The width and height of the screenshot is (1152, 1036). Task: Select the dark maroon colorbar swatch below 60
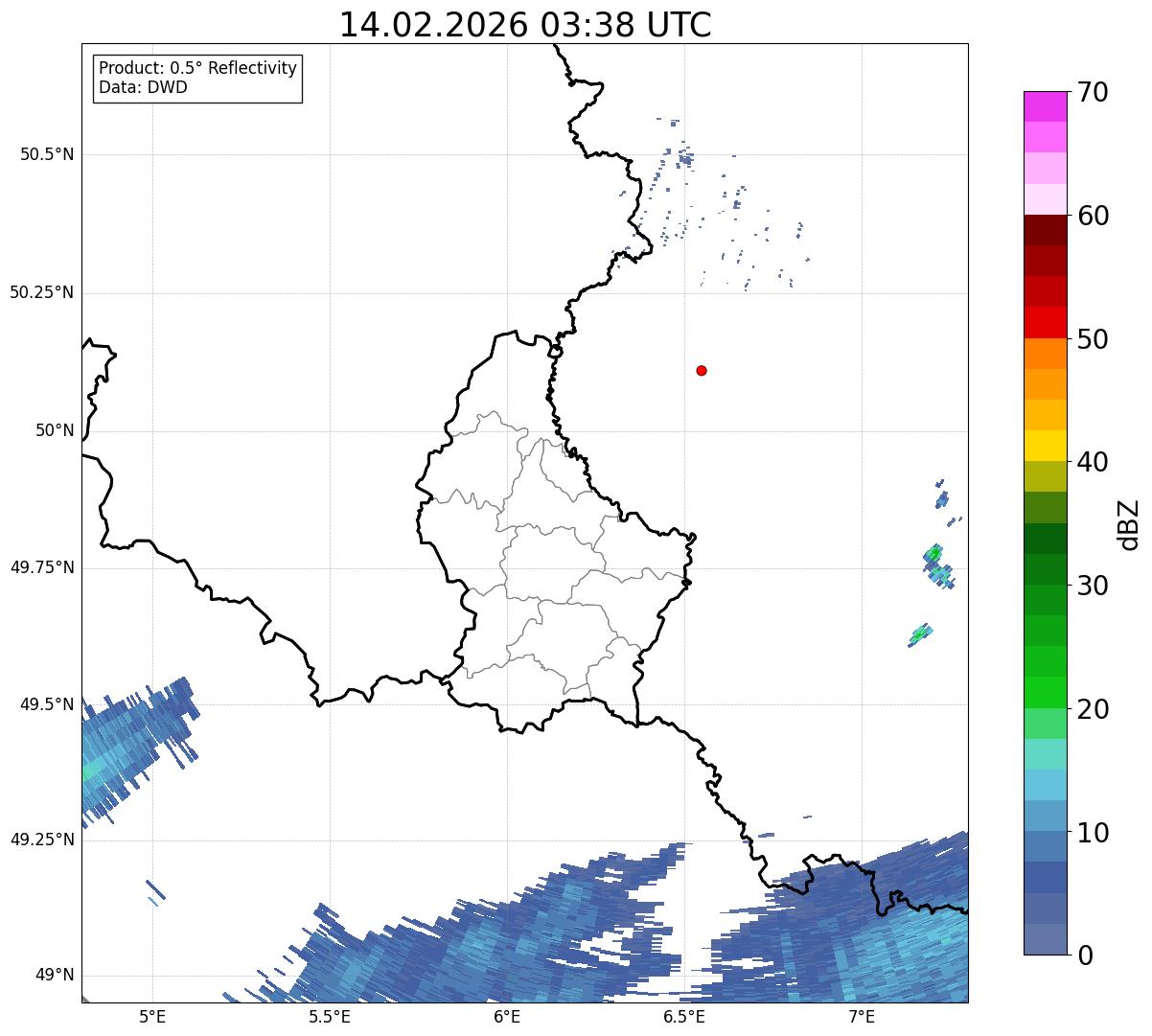coord(1045,230)
